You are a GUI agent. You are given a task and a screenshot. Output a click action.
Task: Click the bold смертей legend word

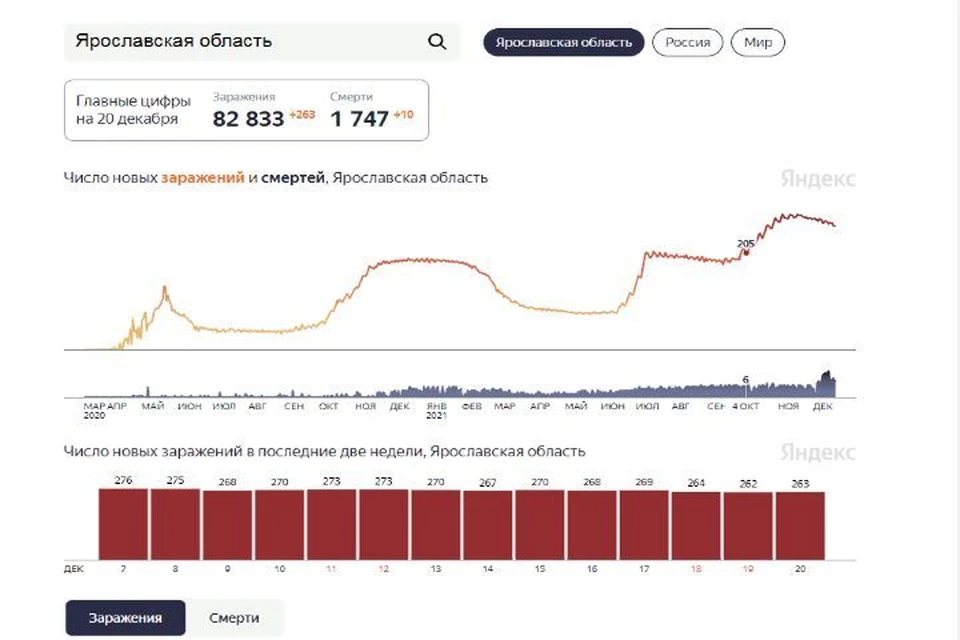pos(293,178)
